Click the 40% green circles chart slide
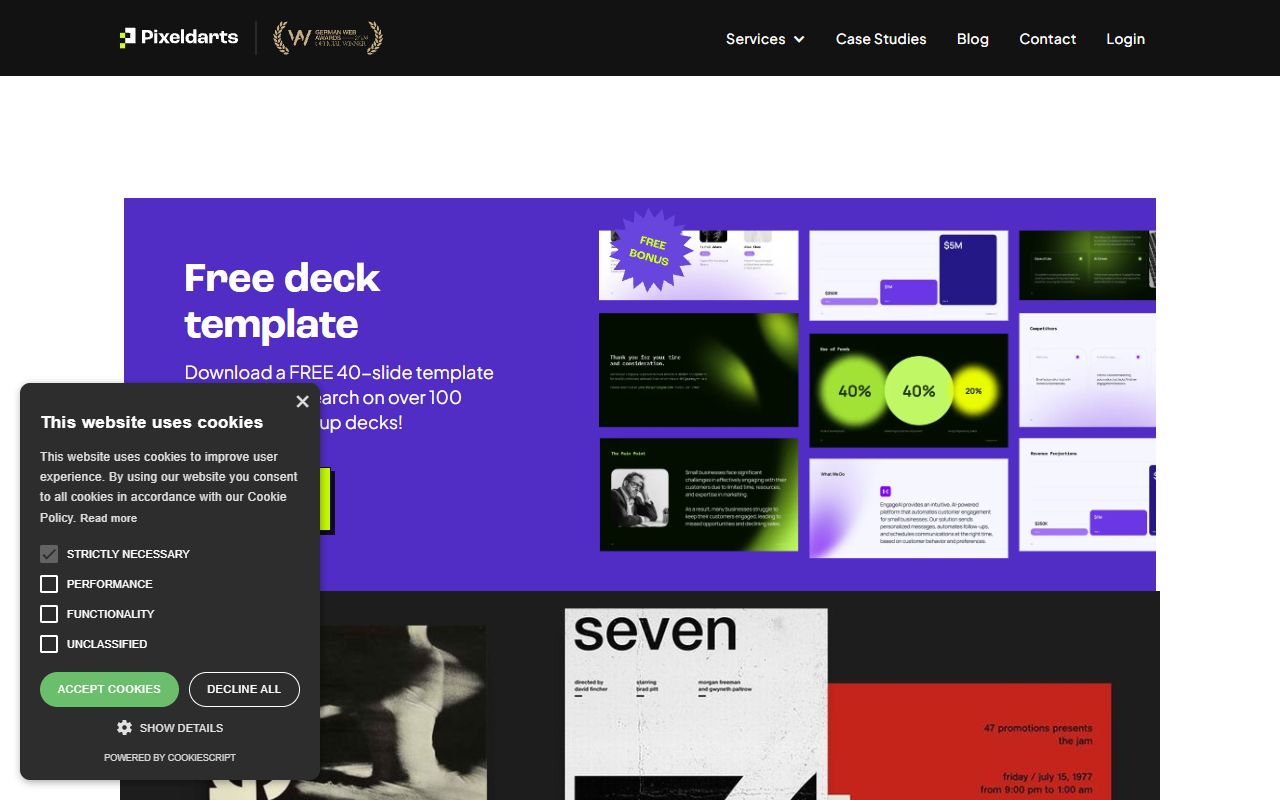This screenshot has width=1280, height=800. pyautogui.click(x=908, y=390)
